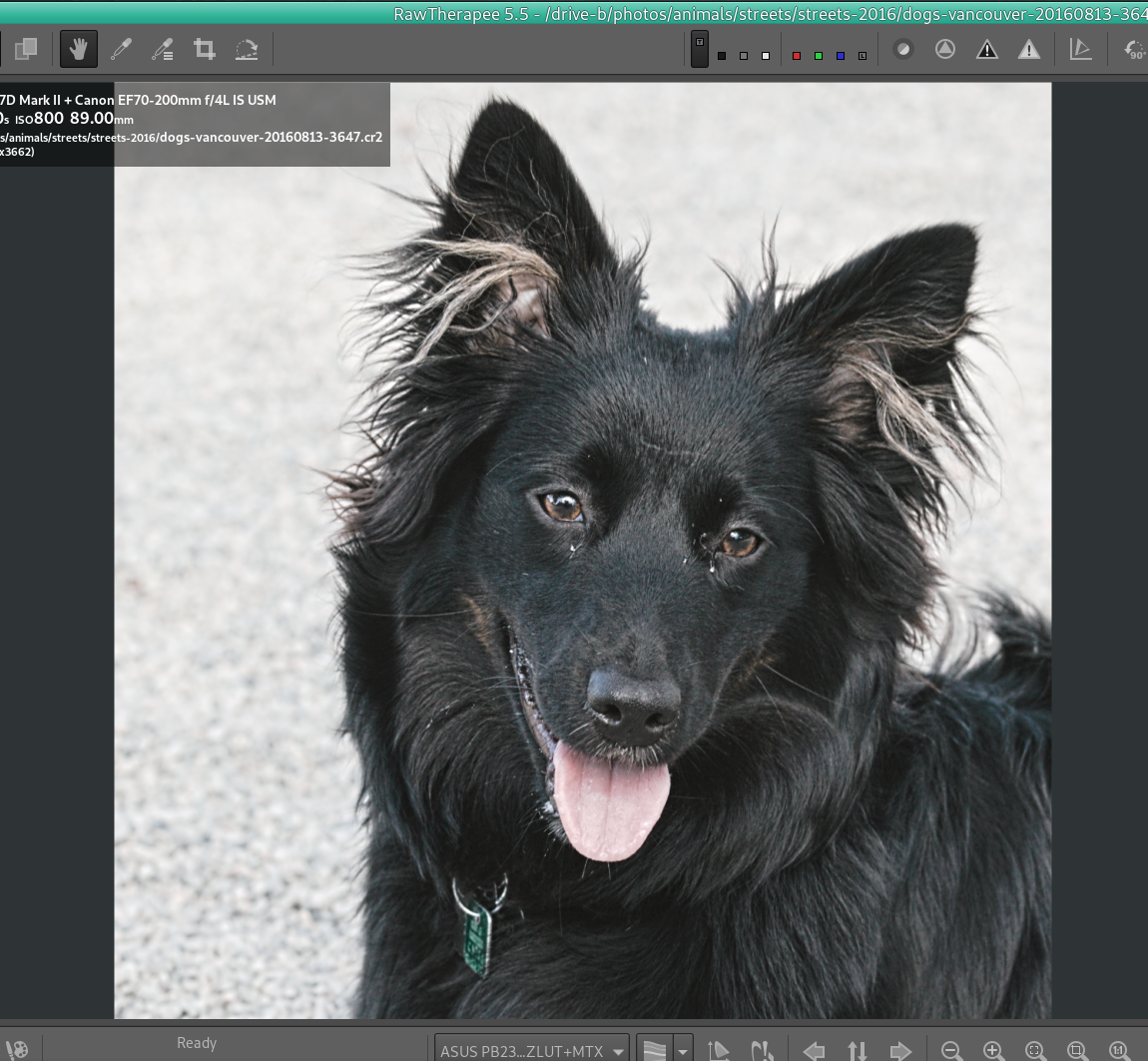Toggle blue channel preview
Screen dimensions: 1148x1061
click(x=840, y=56)
